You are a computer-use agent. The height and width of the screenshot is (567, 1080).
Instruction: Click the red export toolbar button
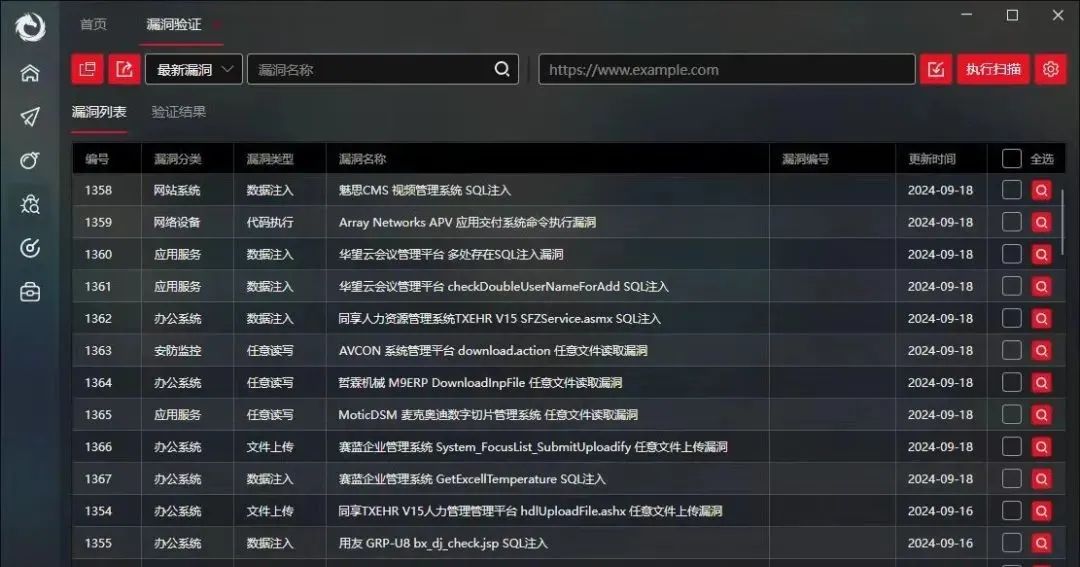click(124, 70)
